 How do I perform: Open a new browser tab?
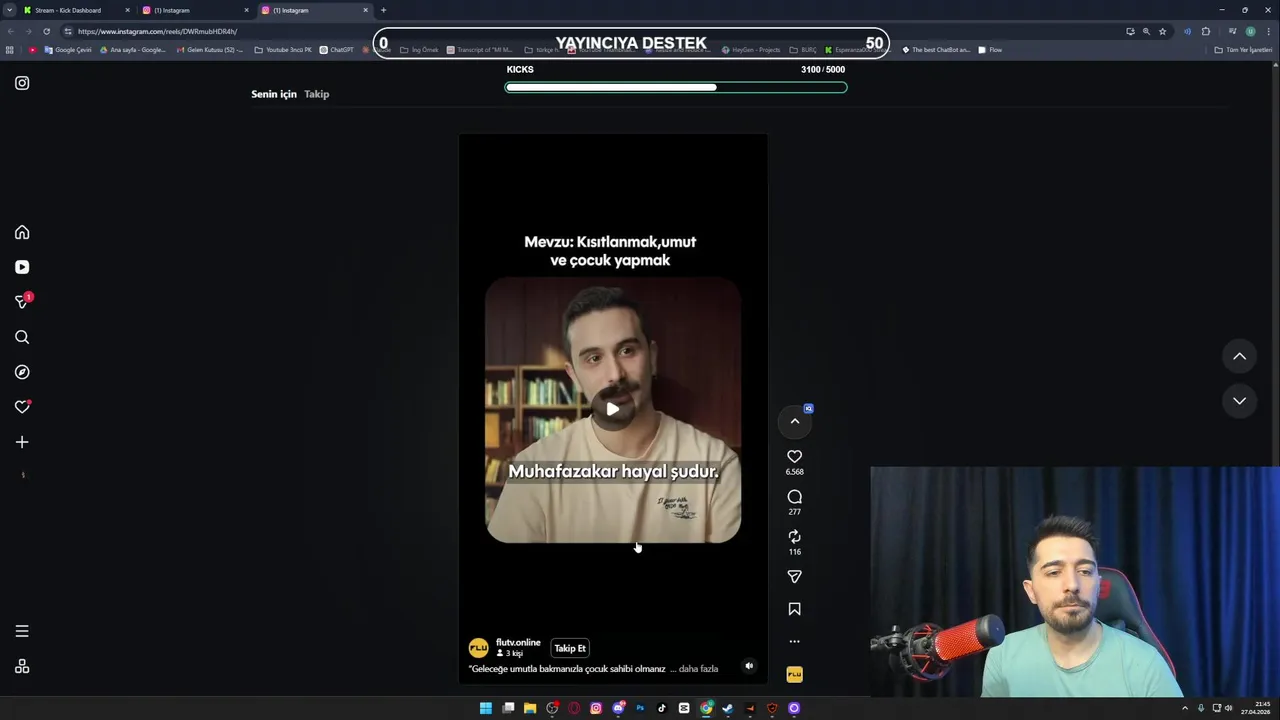coord(383,10)
